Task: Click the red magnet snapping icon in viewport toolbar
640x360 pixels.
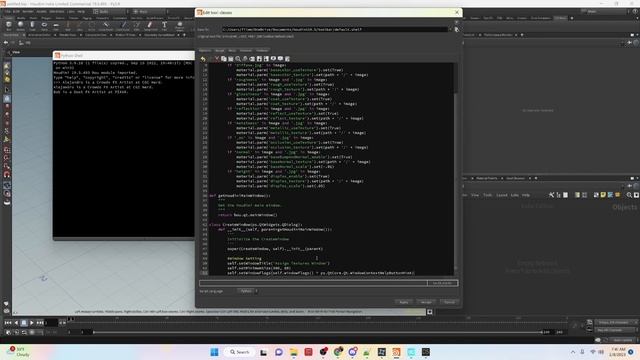Action: click(x=7, y=175)
